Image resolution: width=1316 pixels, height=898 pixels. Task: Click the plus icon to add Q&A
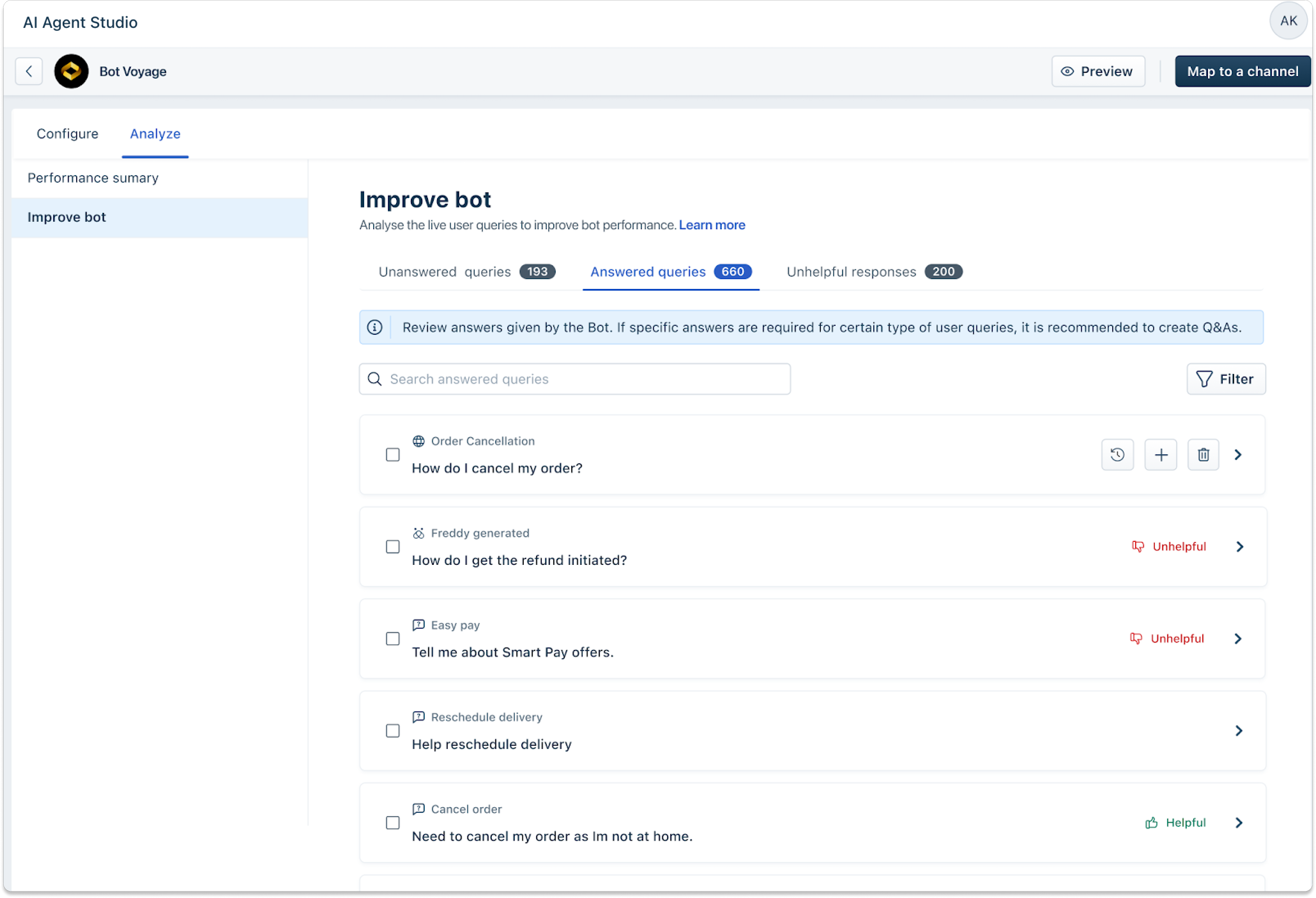click(x=1160, y=454)
